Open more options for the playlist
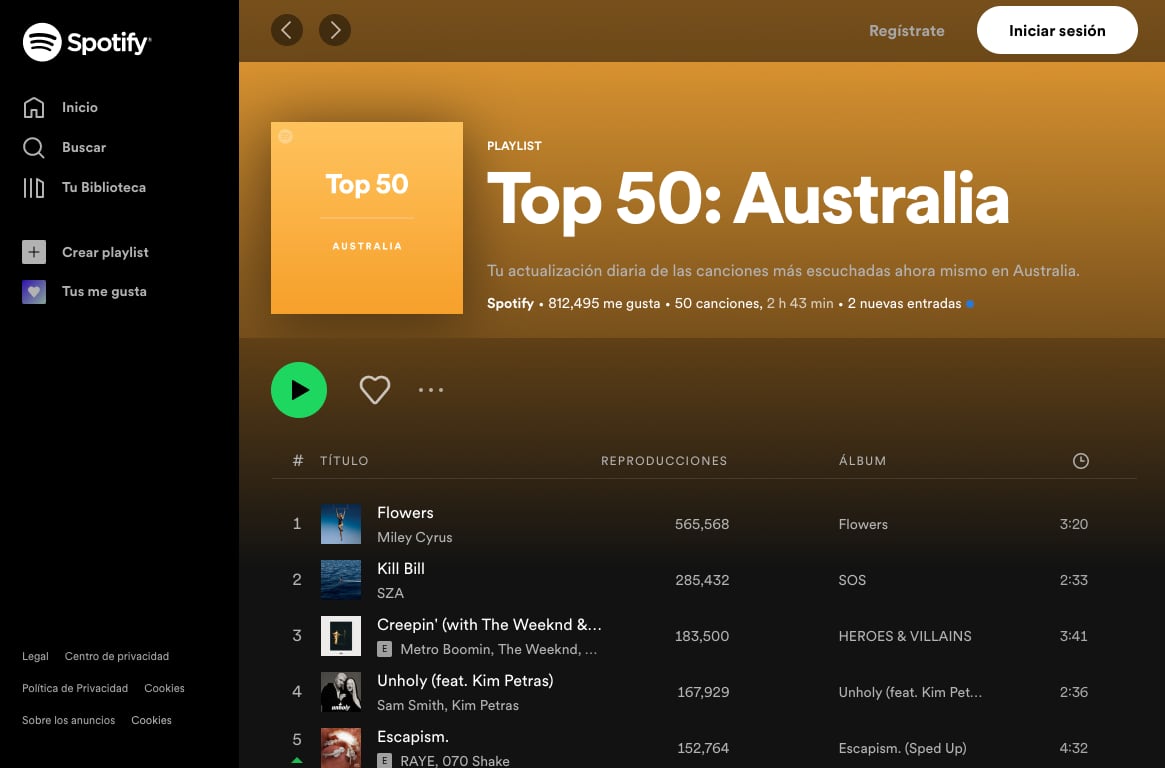 (431, 390)
